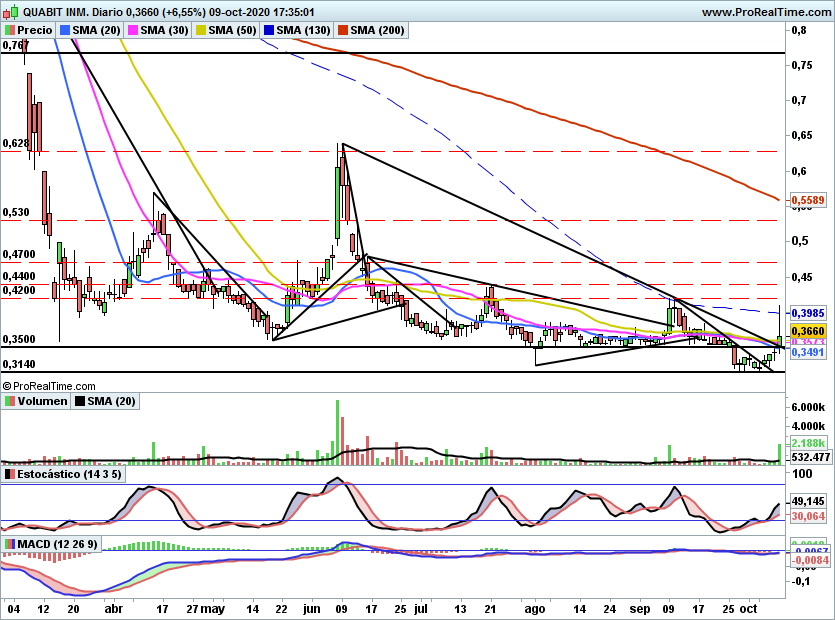Click the 0,3660 current price tag
Image resolution: width=835 pixels, height=620 pixels.
(x=808, y=331)
